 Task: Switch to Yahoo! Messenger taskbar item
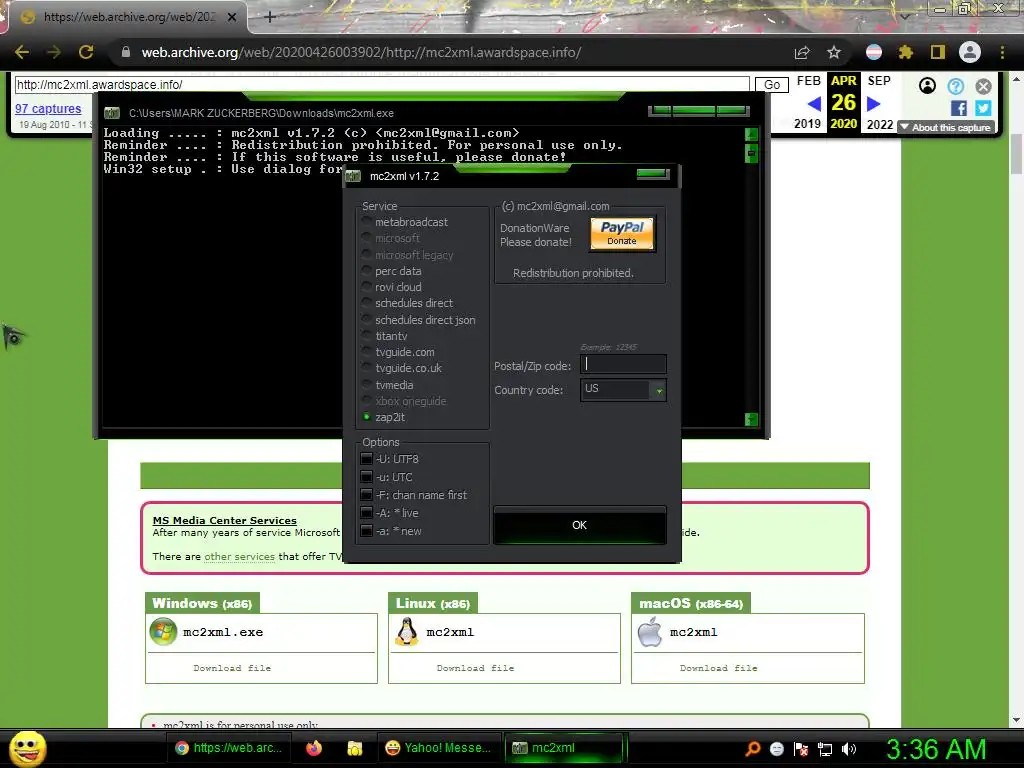pos(438,748)
